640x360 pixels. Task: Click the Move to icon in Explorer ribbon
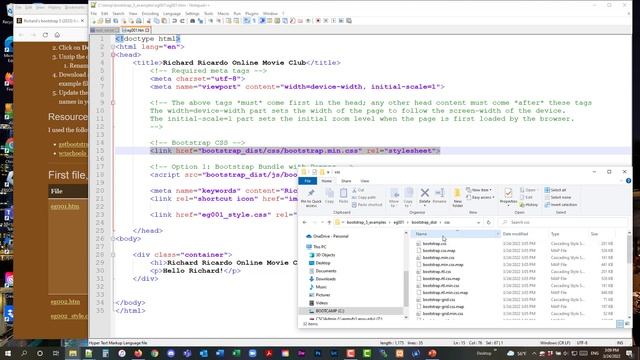(394, 198)
